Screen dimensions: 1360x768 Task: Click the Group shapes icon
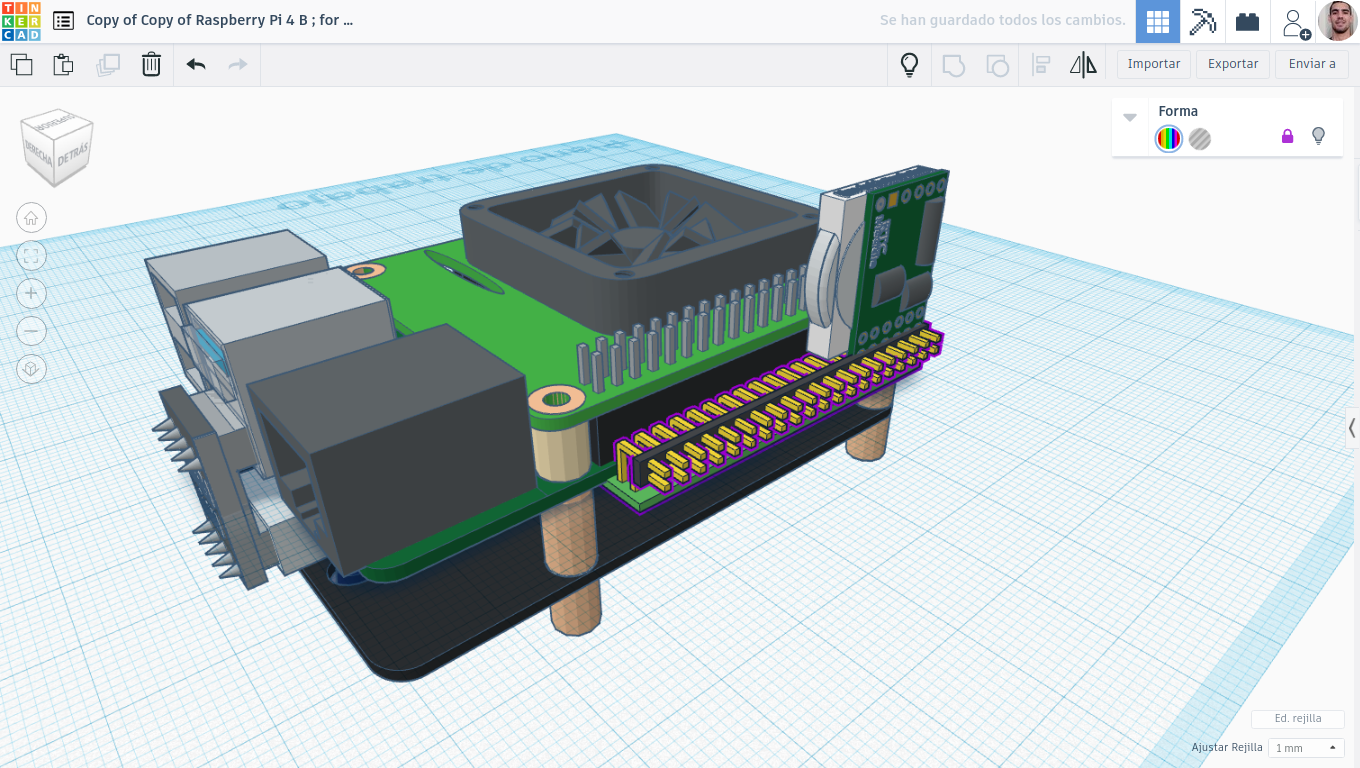coord(954,66)
